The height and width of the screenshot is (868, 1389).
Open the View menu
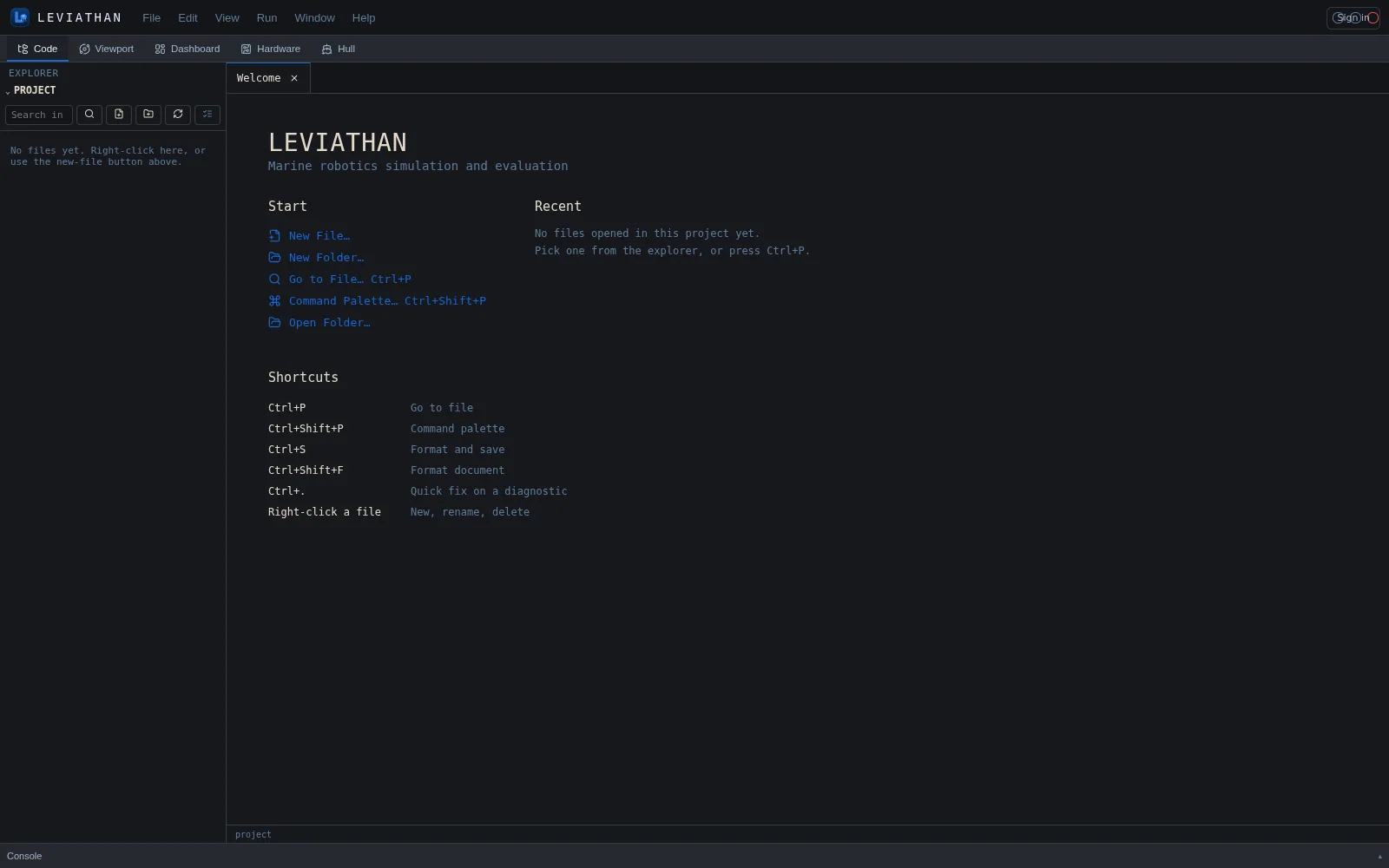[227, 17]
